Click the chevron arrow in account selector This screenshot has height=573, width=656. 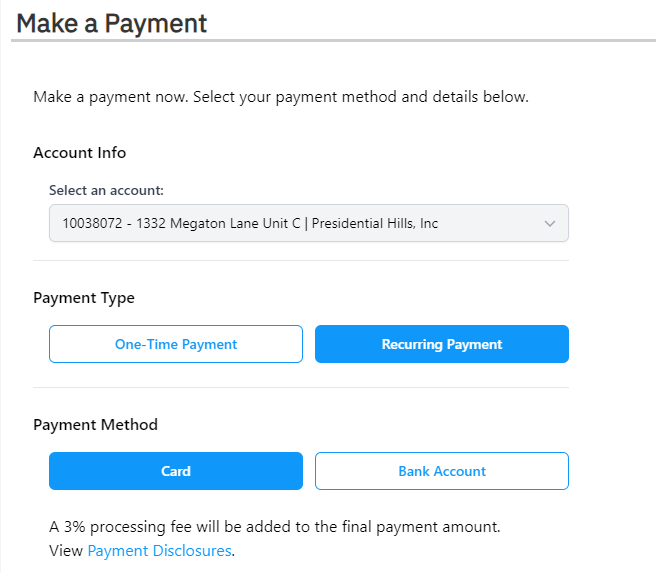click(549, 224)
